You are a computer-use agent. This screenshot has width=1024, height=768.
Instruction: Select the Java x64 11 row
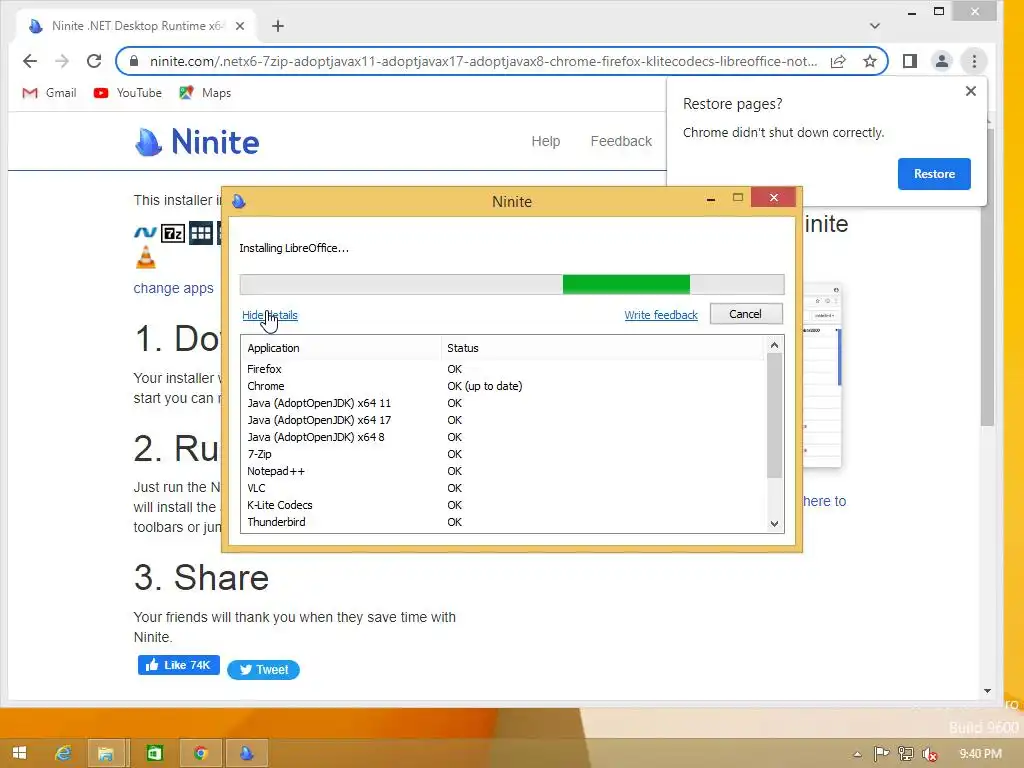[503, 403]
